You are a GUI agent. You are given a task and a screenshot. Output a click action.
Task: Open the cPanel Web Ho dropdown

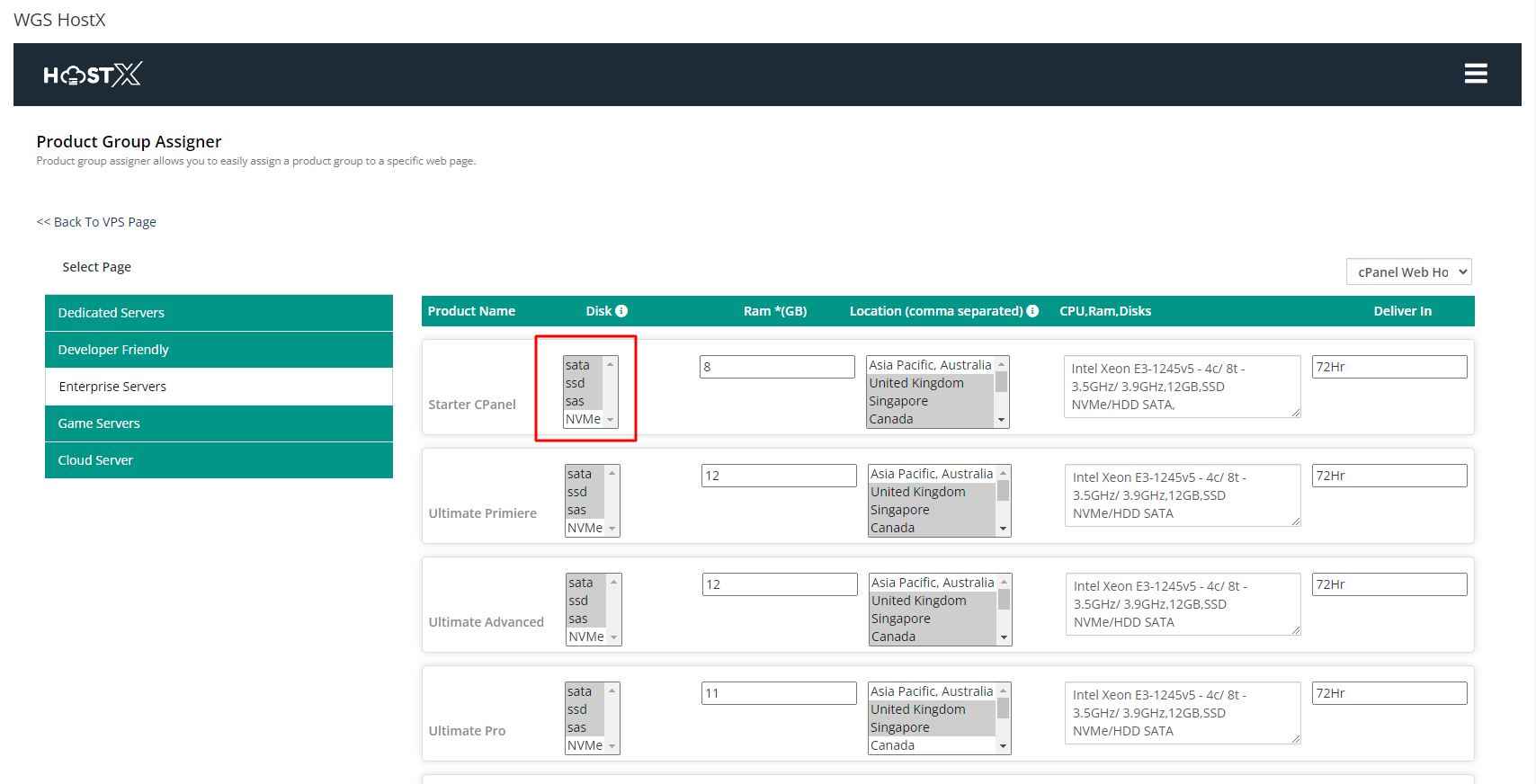pos(1408,272)
